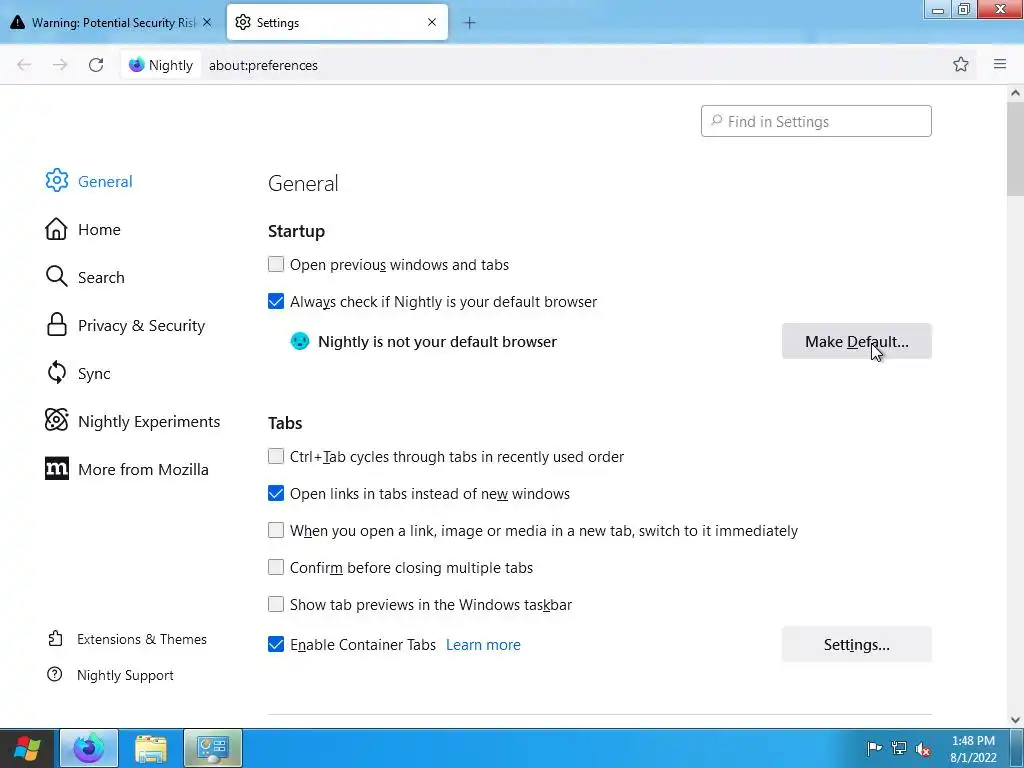Bookmark this page with the star icon
Screen dimensions: 1024x768
pyautogui.click(x=960, y=64)
